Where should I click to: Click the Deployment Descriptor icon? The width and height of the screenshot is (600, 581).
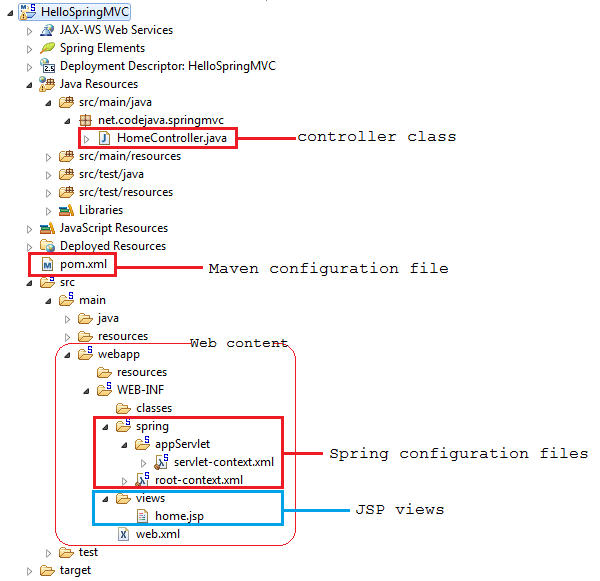tap(47, 66)
